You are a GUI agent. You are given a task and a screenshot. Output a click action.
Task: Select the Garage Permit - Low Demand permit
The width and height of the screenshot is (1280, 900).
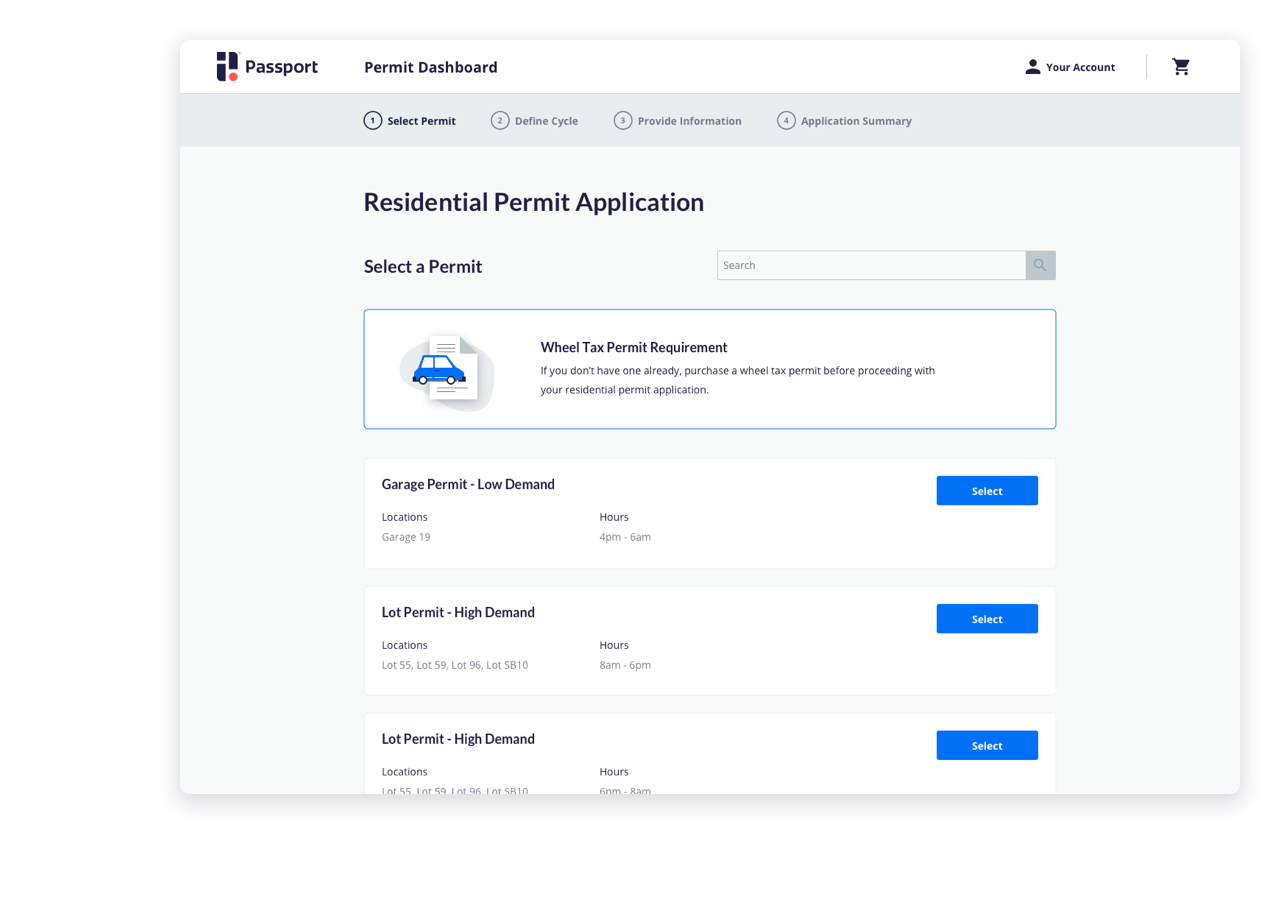pos(986,490)
